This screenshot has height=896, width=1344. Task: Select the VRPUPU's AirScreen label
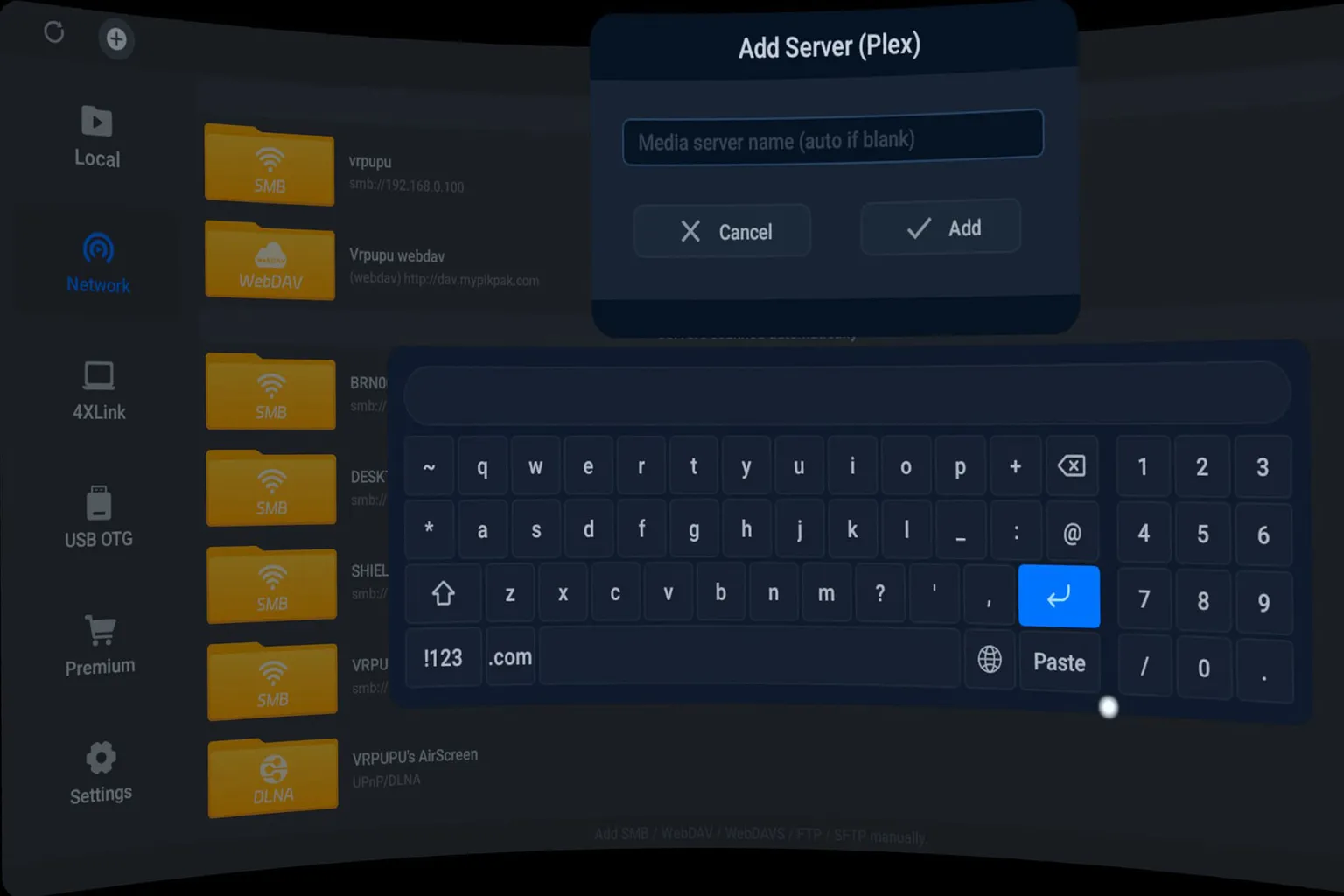tap(415, 756)
